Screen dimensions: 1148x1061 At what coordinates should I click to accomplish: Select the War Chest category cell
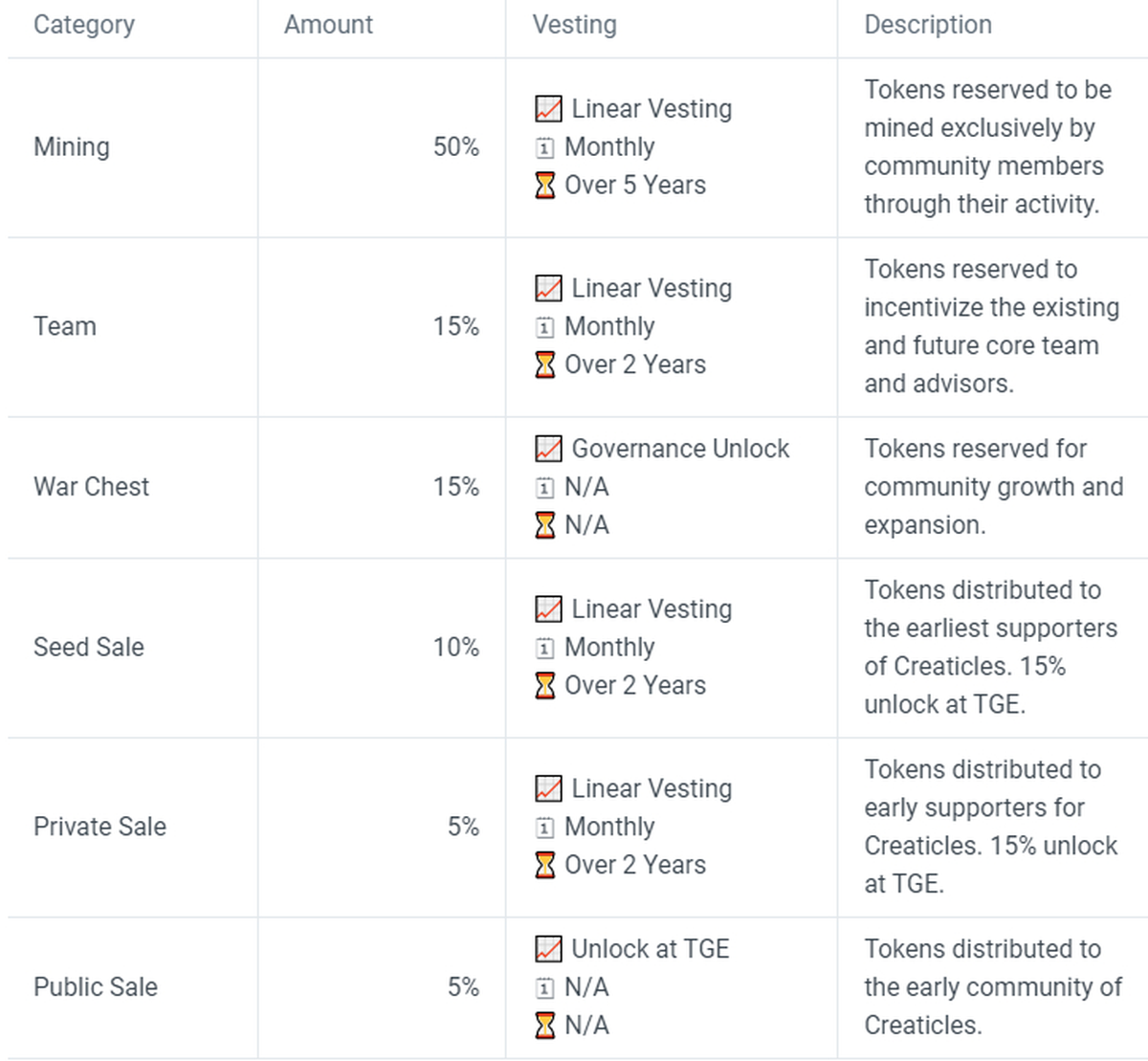coord(91,487)
